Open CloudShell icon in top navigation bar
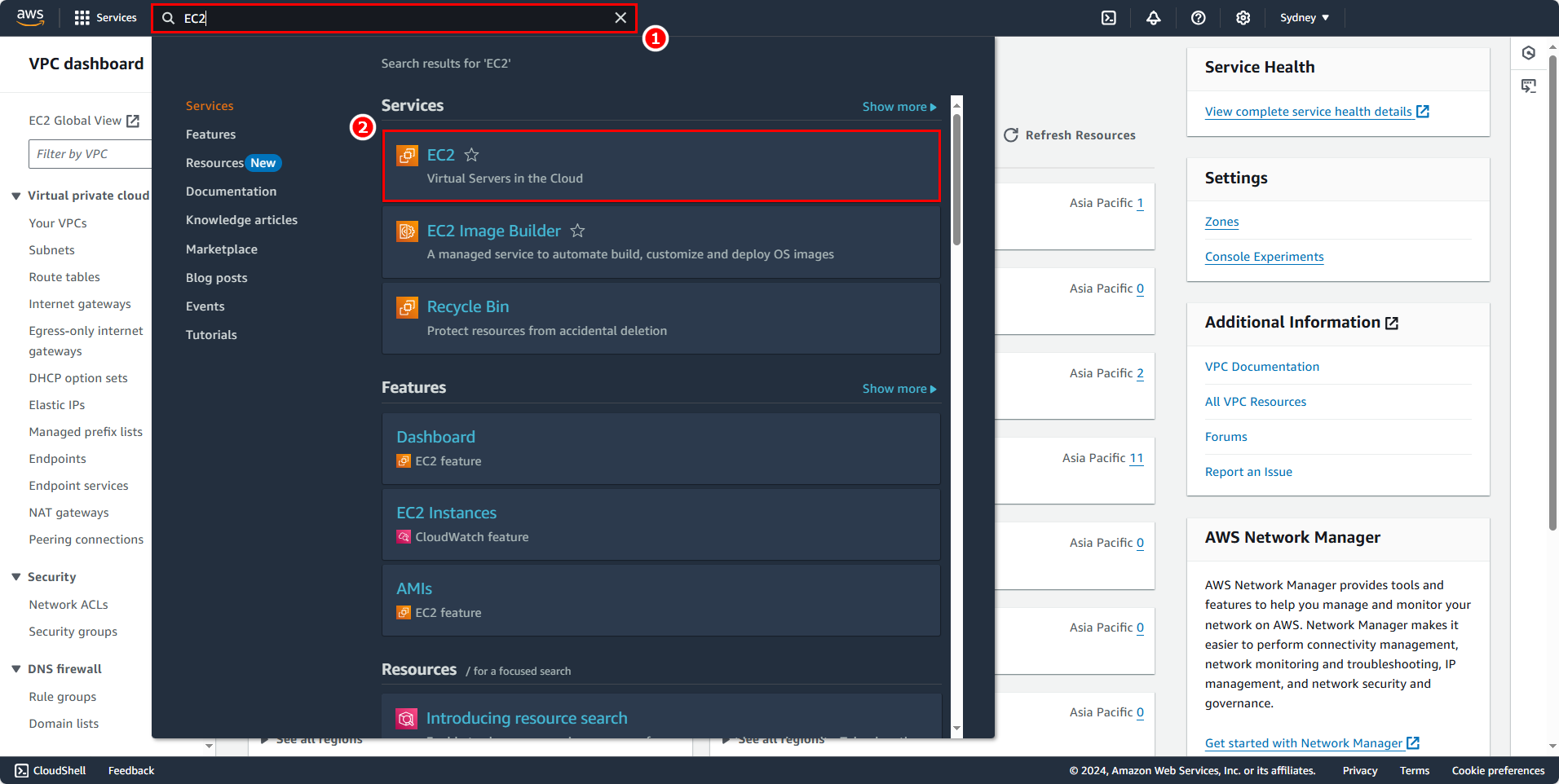 tap(1109, 18)
